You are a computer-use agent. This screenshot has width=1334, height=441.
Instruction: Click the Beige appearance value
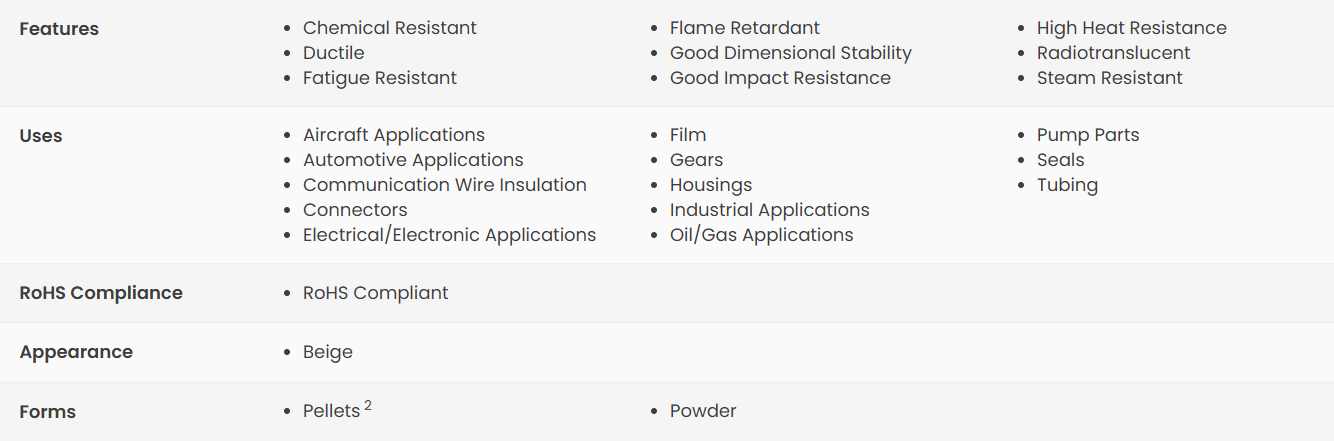click(x=328, y=352)
